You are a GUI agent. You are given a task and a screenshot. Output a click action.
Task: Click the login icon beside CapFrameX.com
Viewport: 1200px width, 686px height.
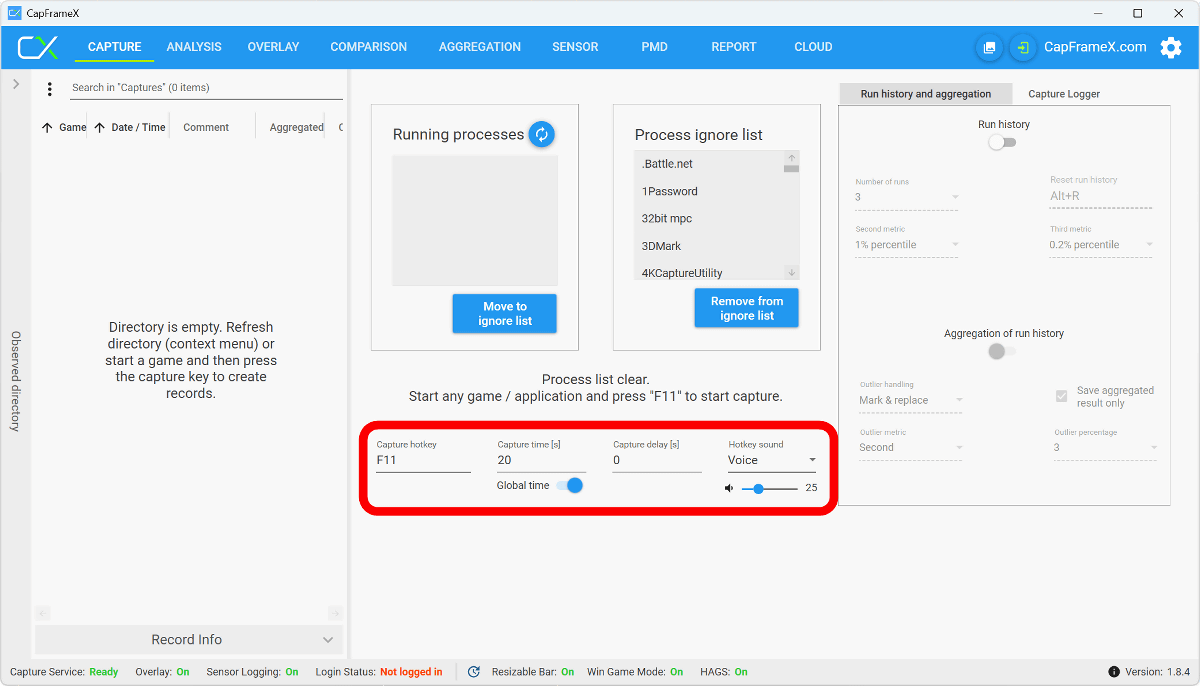point(1023,47)
